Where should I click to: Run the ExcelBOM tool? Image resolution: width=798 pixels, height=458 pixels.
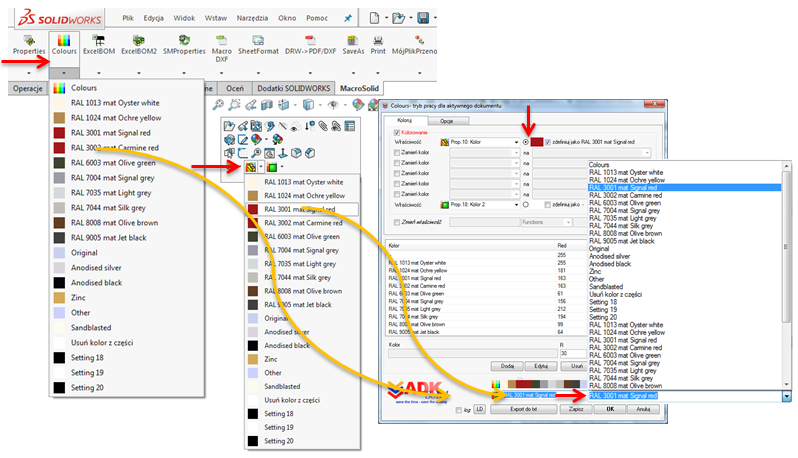pyautogui.click(x=99, y=45)
